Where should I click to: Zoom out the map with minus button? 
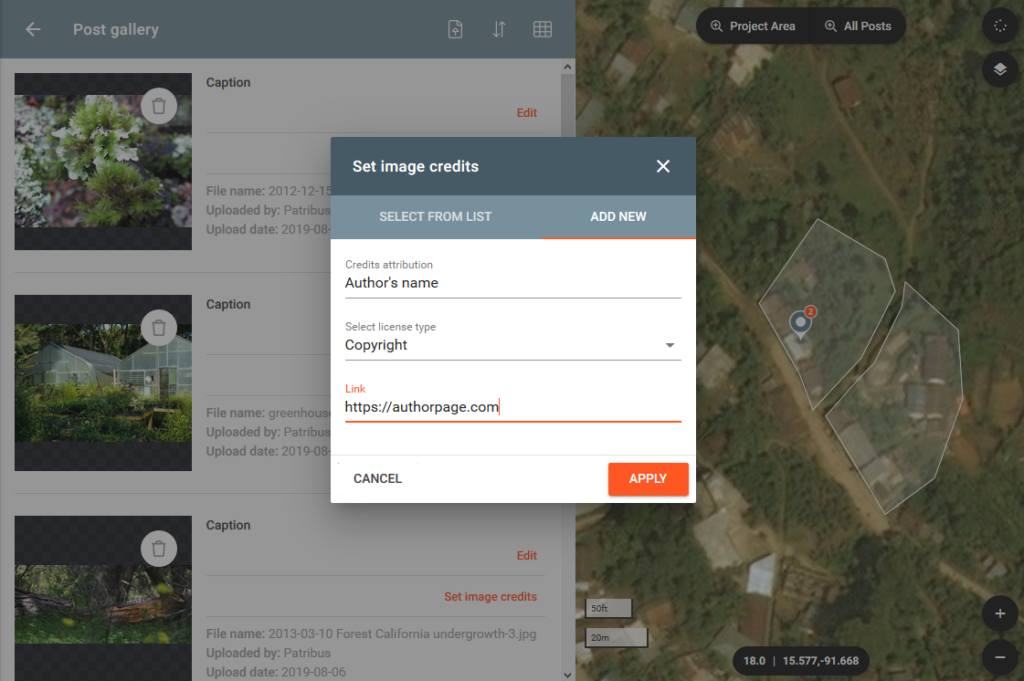click(1000, 657)
